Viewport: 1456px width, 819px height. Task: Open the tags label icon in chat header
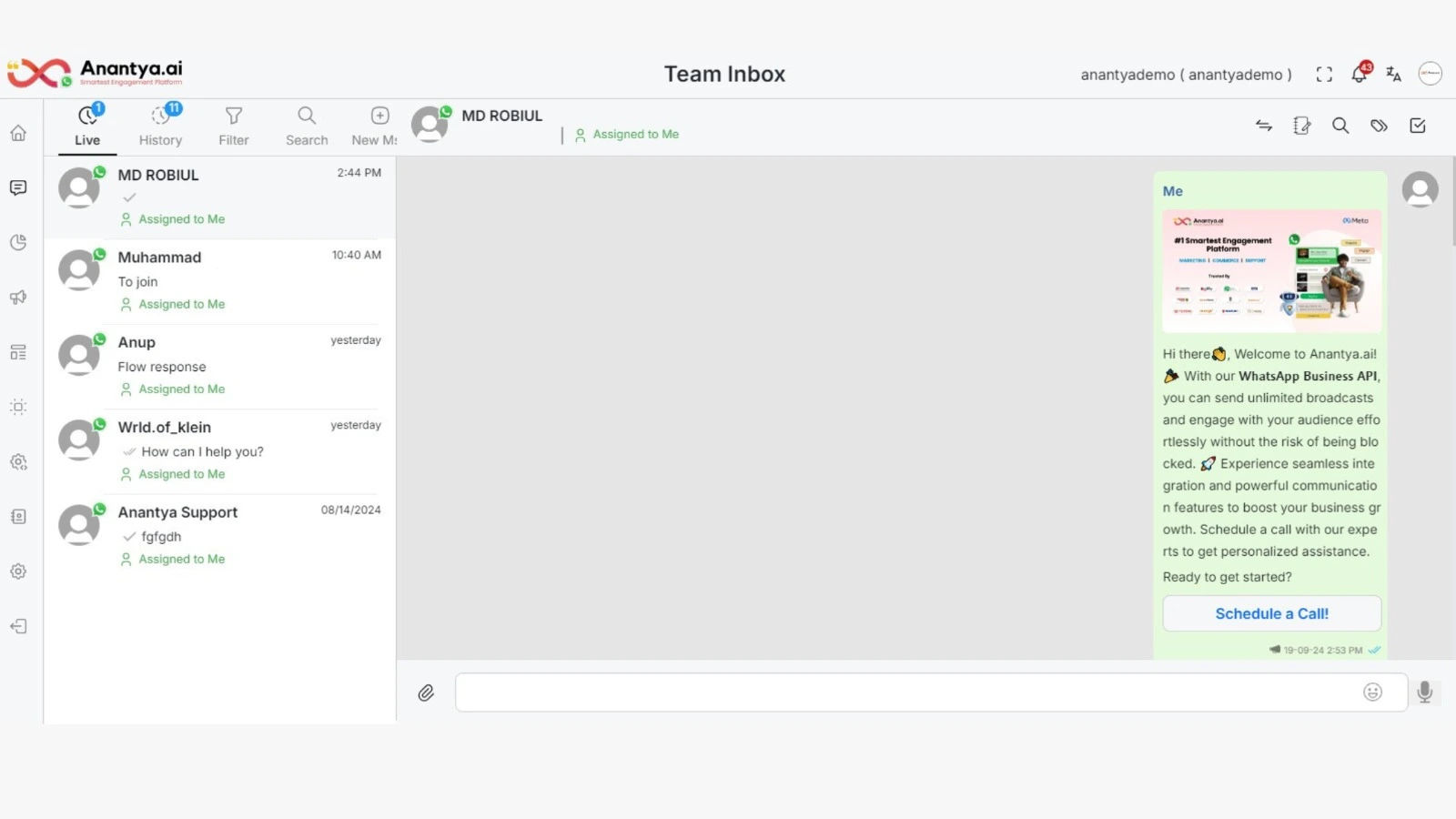(x=1379, y=126)
